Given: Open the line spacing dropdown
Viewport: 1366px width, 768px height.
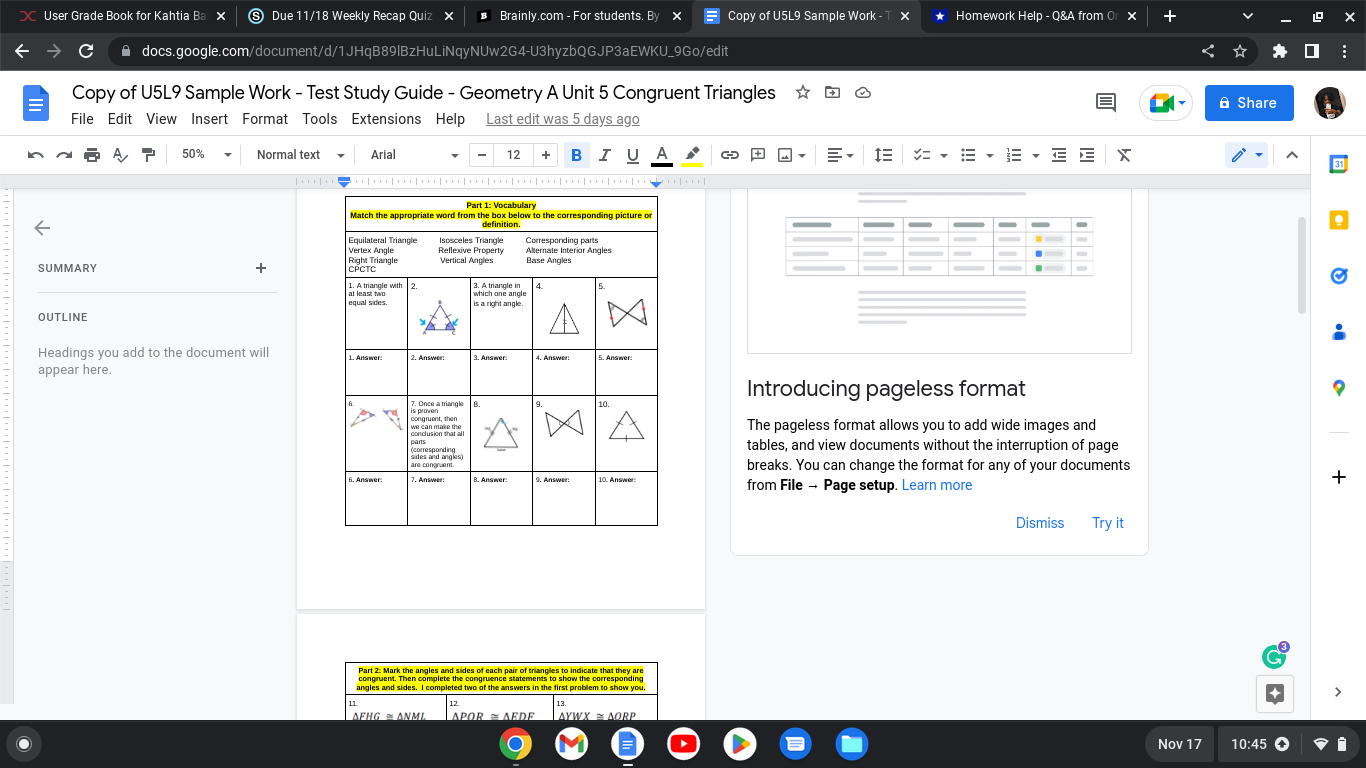Looking at the screenshot, I should (x=883, y=154).
